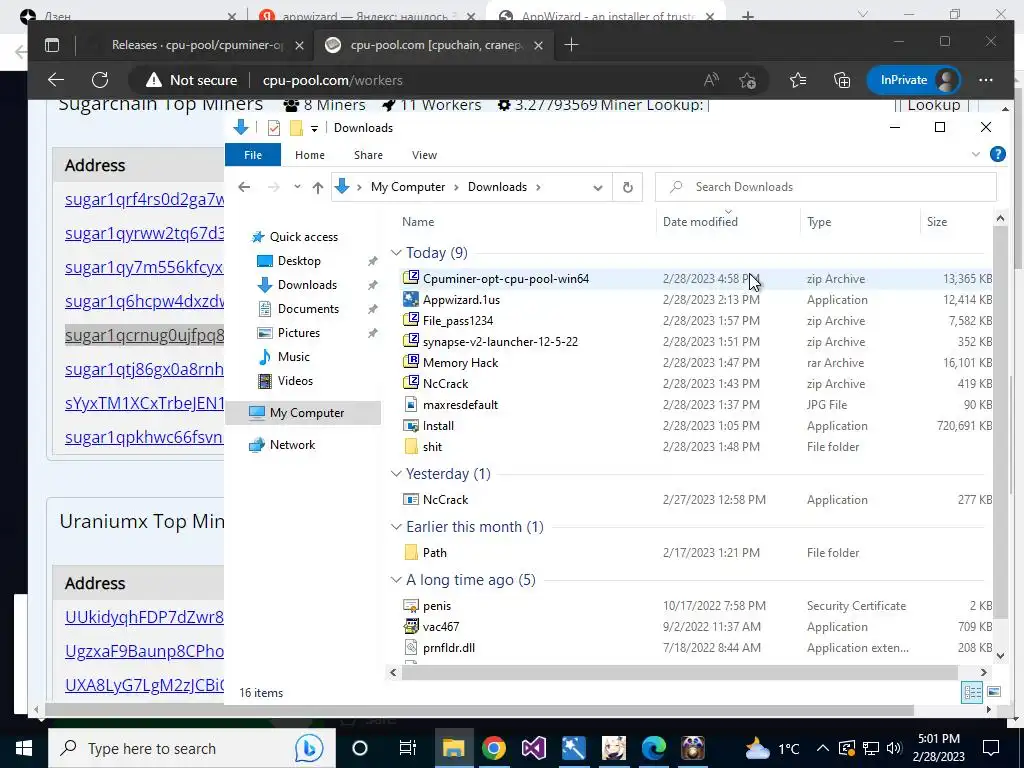The height and width of the screenshot is (768, 1024).
Task: Collapse the A long time ago (5) group
Action: coord(396,580)
